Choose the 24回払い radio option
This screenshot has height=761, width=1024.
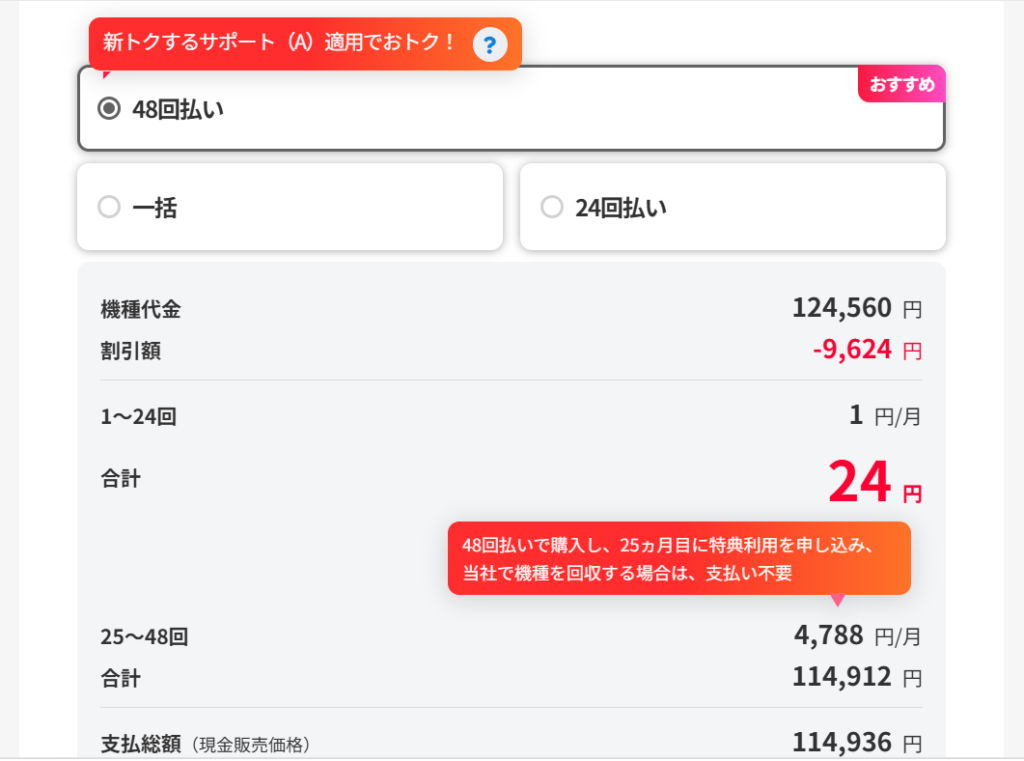[x=552, y=207]
